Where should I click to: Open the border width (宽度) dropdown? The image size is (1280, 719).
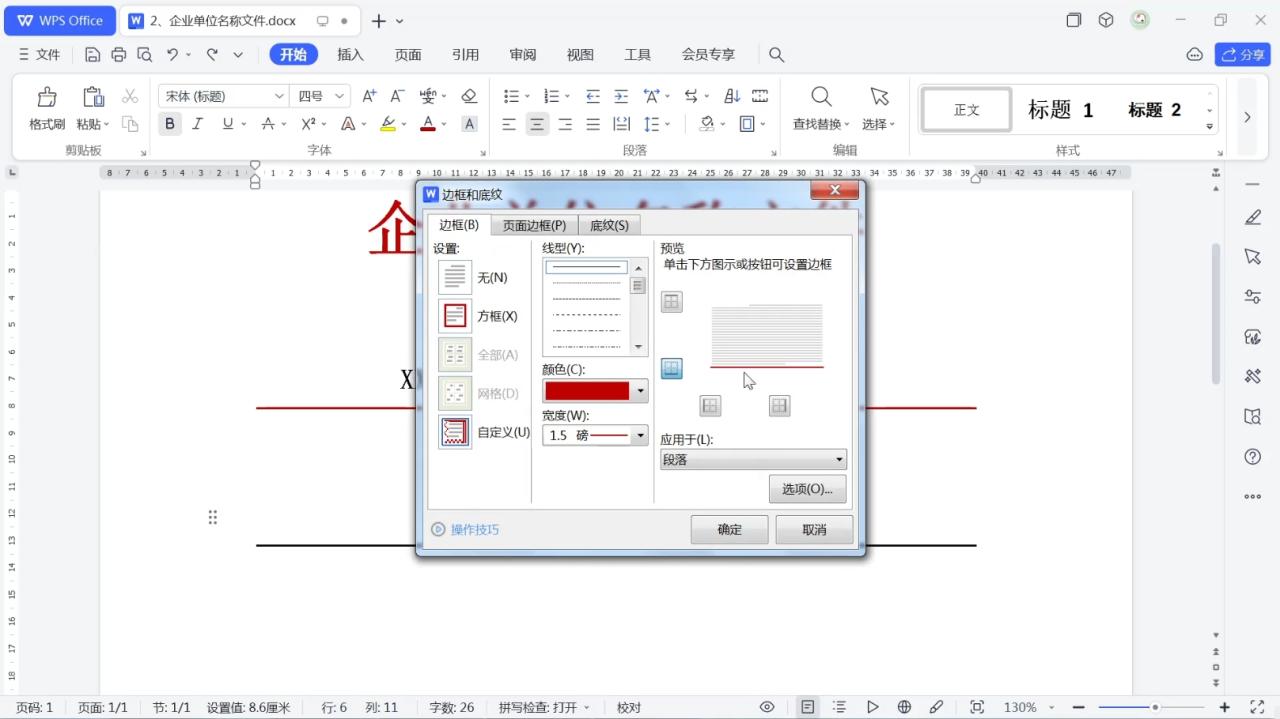[x=640, y=435]
